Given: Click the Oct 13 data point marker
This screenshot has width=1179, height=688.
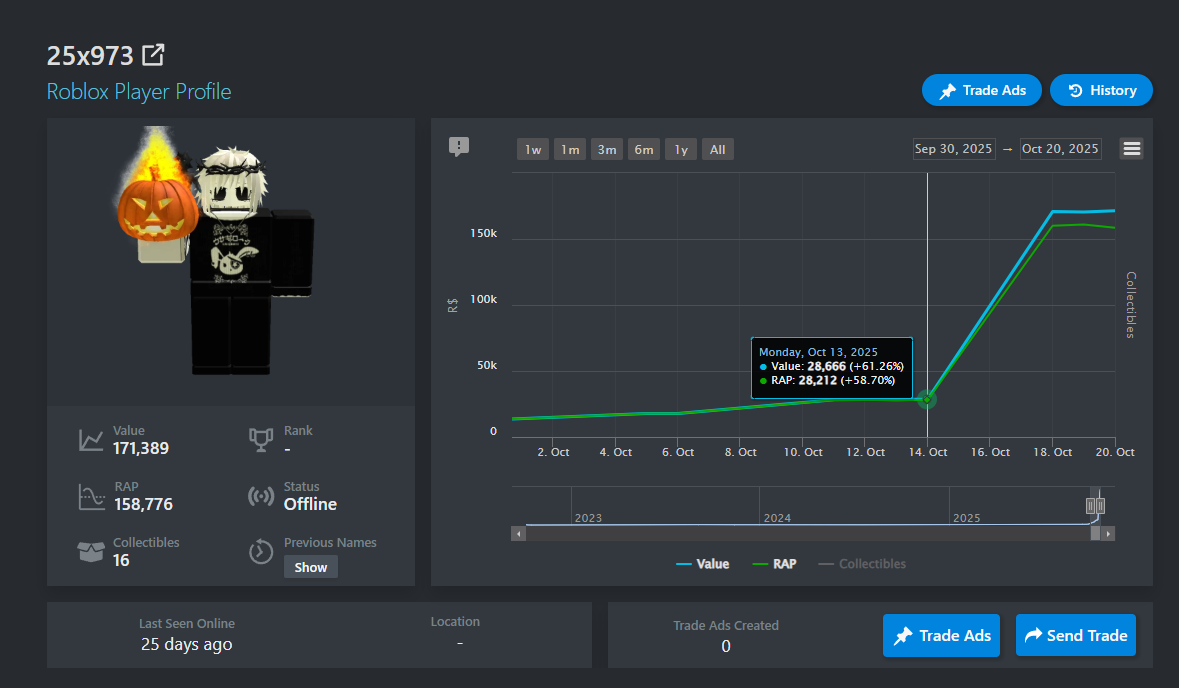Looking at the screenshot, I should click(927, 400).
